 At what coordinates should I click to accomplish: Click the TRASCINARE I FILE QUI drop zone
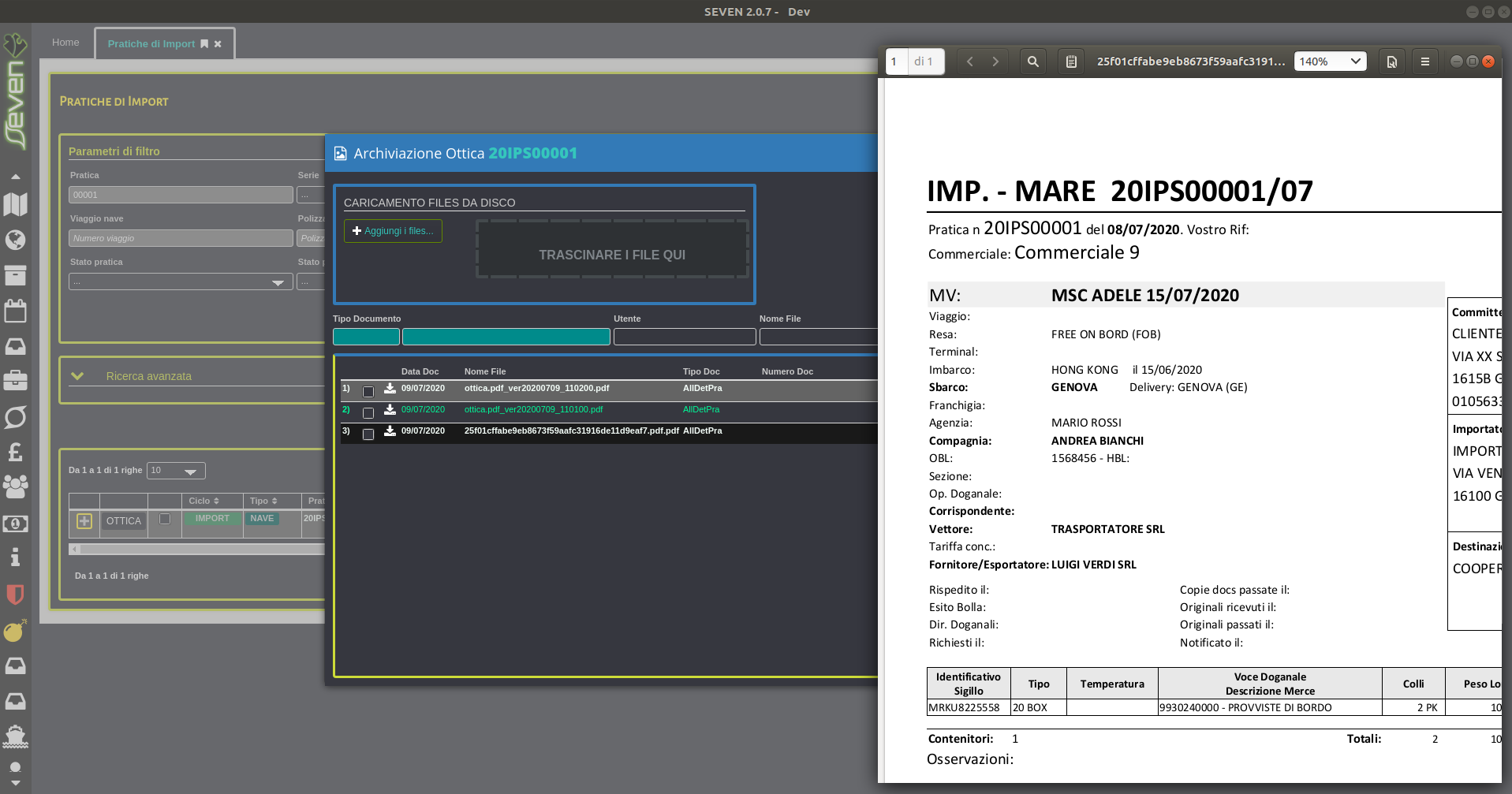612,249
